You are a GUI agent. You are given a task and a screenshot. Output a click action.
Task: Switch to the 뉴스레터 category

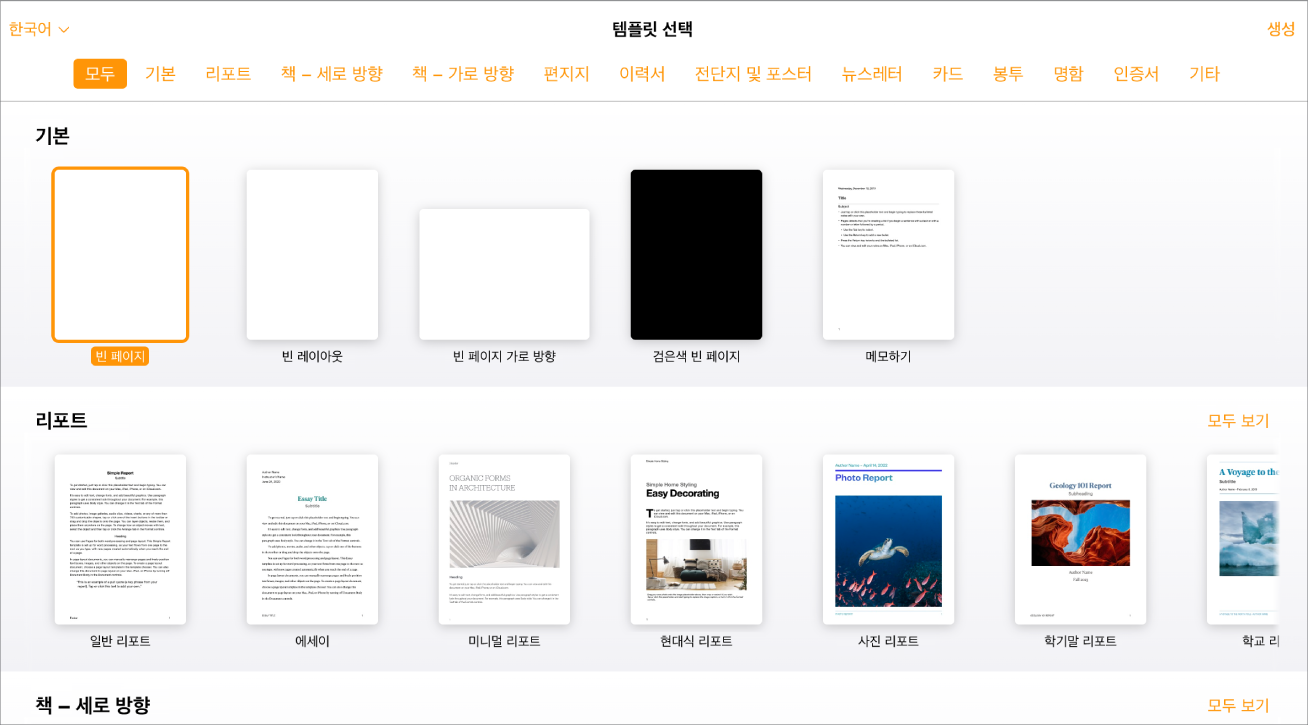click(x=870, y=73)
